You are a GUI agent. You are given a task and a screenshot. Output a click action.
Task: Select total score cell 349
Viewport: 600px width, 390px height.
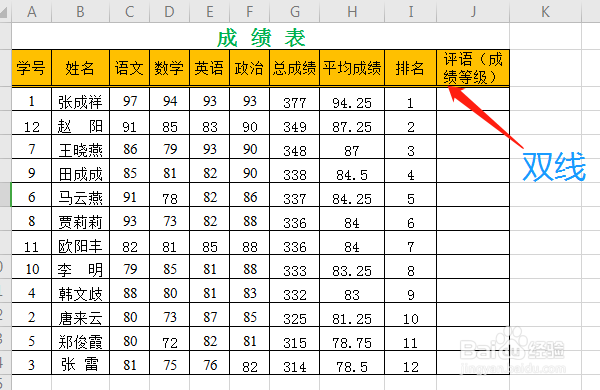[x=295, y=123]
